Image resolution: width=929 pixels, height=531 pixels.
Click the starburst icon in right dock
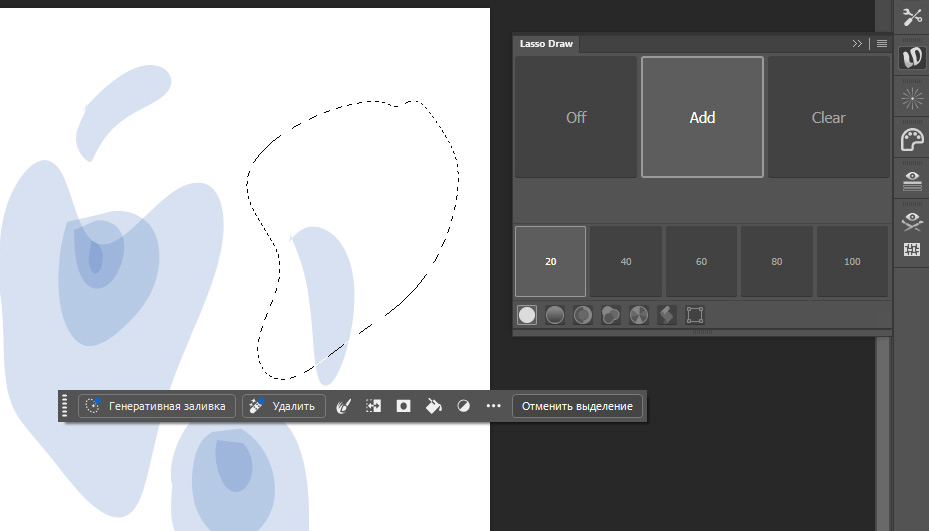pos(911,98)
